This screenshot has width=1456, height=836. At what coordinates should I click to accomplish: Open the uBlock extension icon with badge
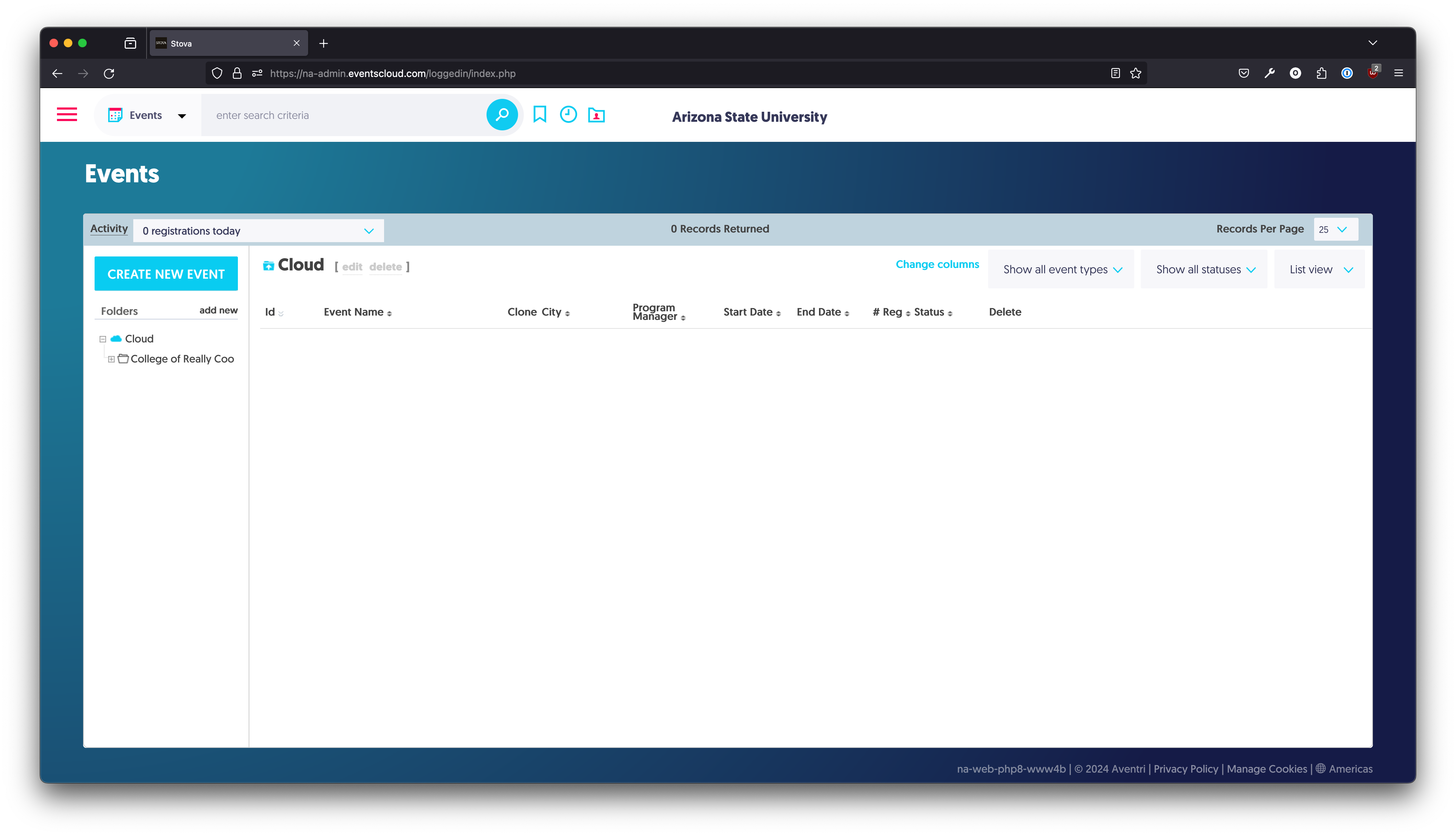point(1373,73)
